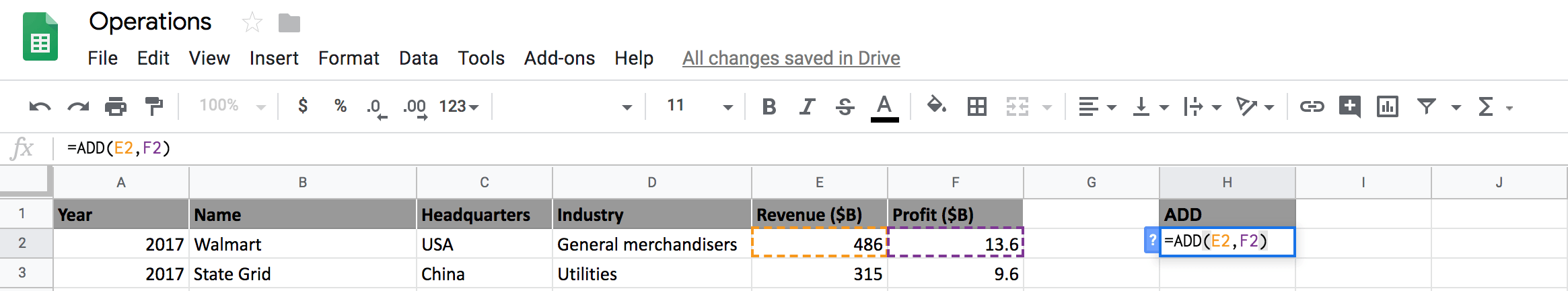The height and width of the screenshot is (291, 1568).
Task: Open vertical align dropdown
Action: 1150,106
